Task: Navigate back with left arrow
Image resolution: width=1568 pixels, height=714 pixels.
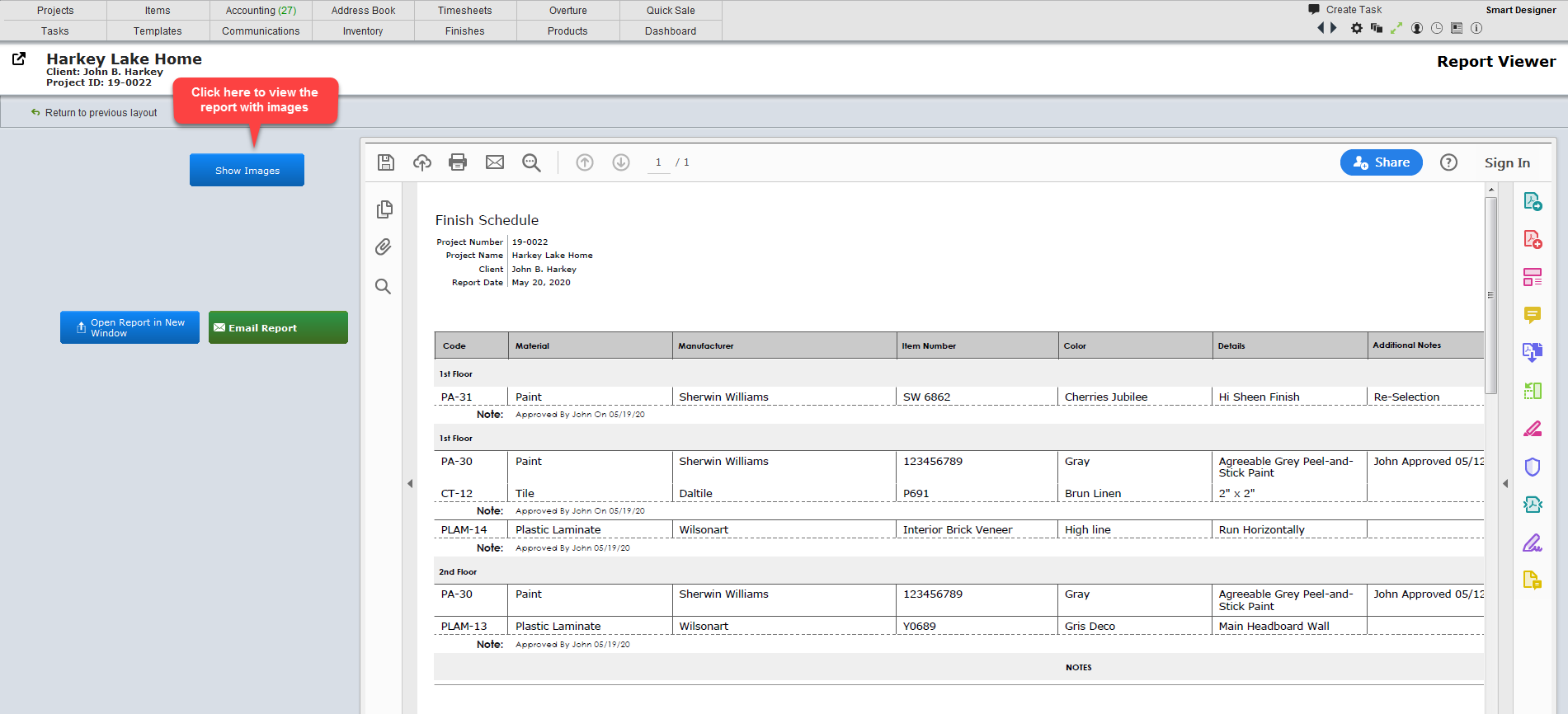Action: (1321, 28)
